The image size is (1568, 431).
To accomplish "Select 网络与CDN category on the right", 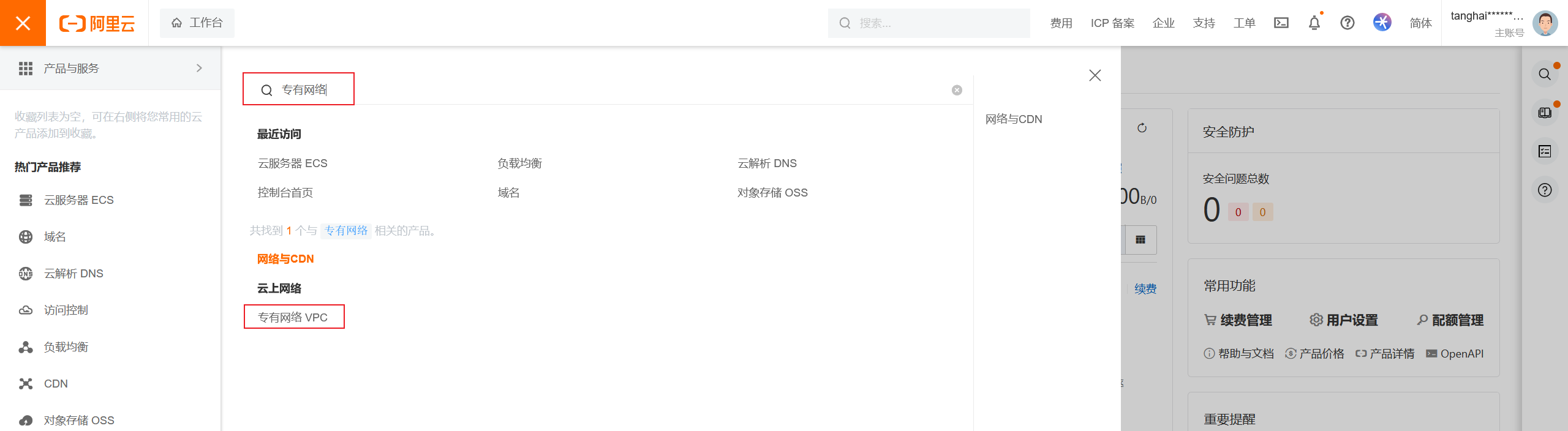I will coord(1014,119).
